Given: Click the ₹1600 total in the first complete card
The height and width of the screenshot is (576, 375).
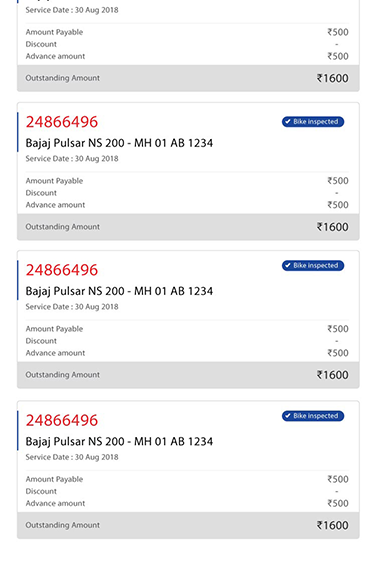Looking at the screenshot, I should pyautogui.click(x=333, y=227).
